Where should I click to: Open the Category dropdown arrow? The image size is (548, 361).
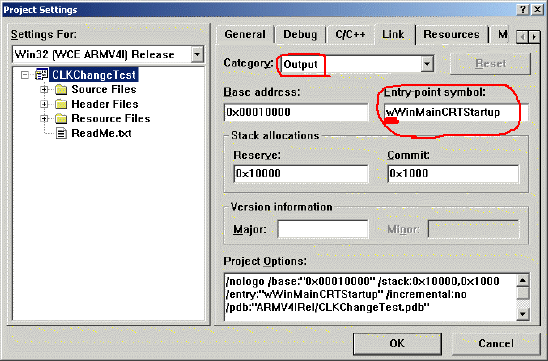click(427, 64)
